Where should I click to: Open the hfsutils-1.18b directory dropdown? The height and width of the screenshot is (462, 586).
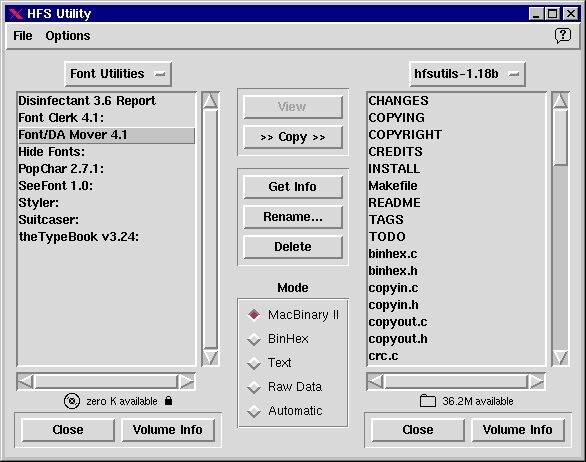467,74
